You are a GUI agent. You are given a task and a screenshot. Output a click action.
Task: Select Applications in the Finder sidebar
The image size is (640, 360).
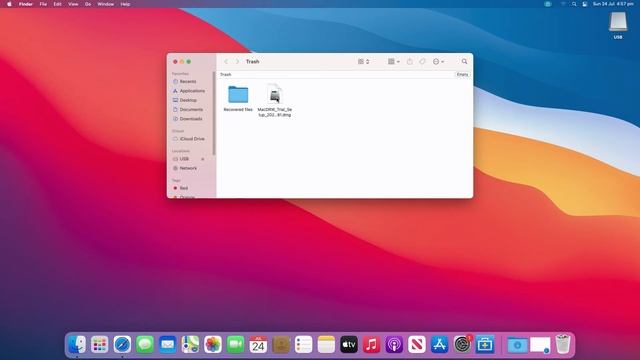(x=191, y=91)
